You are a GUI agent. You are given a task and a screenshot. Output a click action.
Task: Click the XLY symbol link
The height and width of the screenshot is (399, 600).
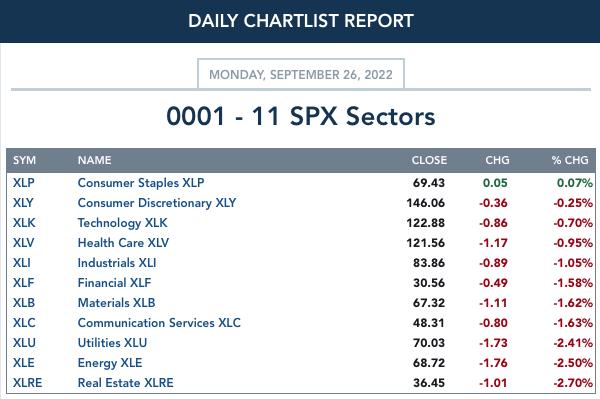23,203
